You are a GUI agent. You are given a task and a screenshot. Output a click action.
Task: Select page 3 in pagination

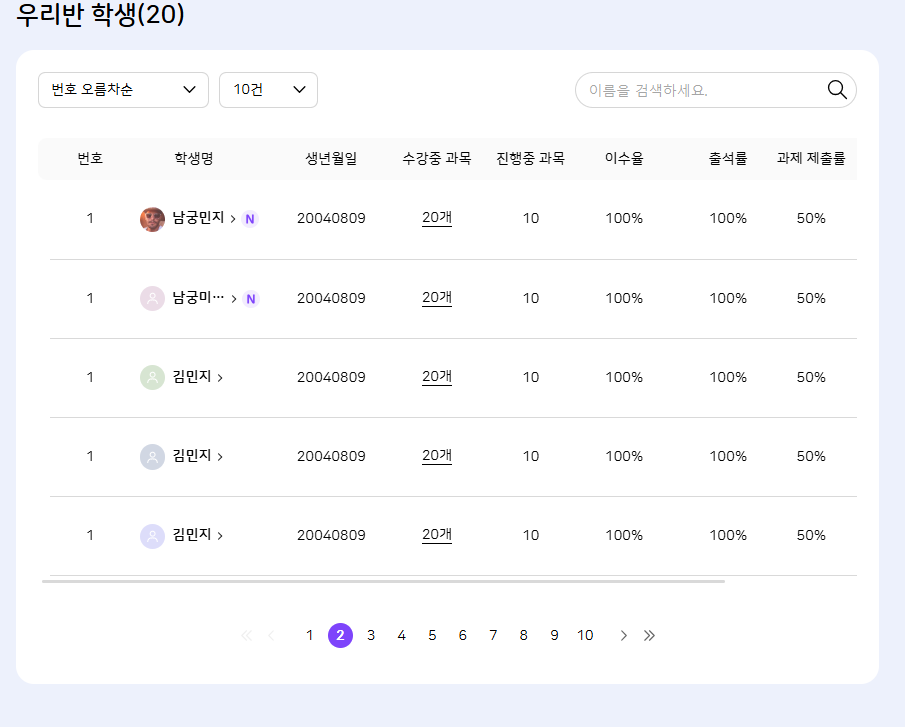(371, 636)
